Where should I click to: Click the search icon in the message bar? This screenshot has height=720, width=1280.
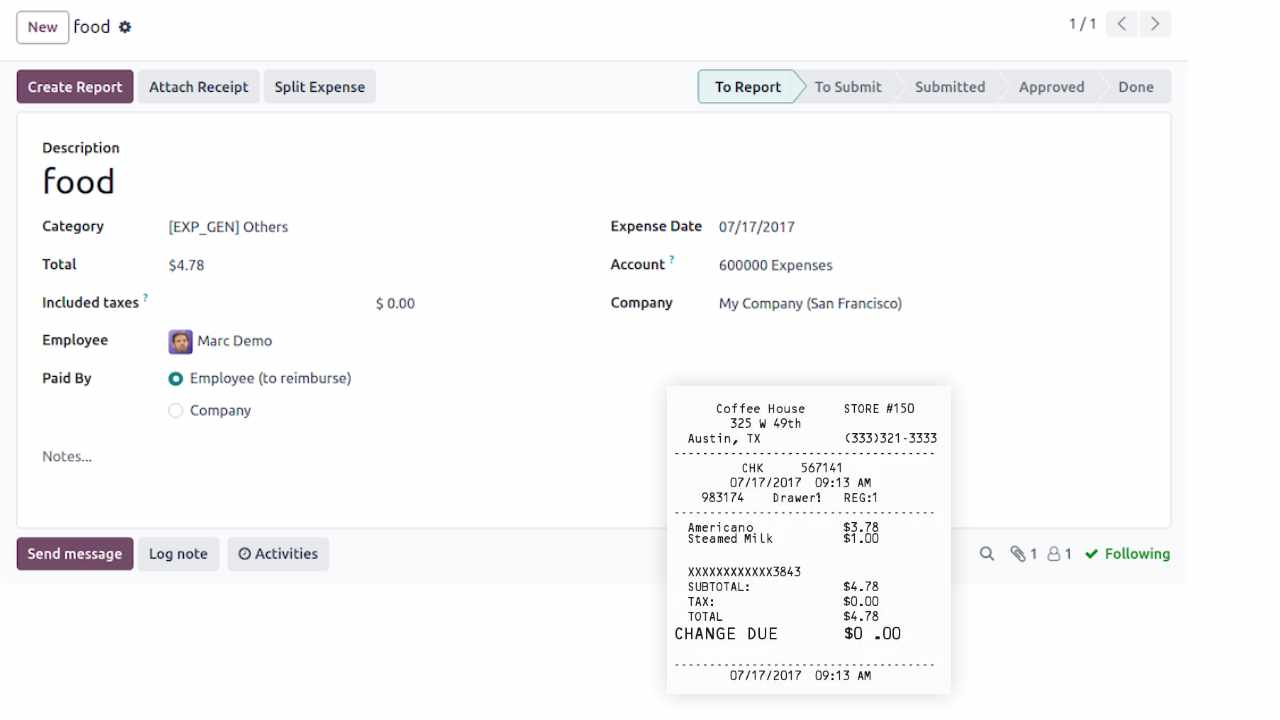[x=987, y=553]
